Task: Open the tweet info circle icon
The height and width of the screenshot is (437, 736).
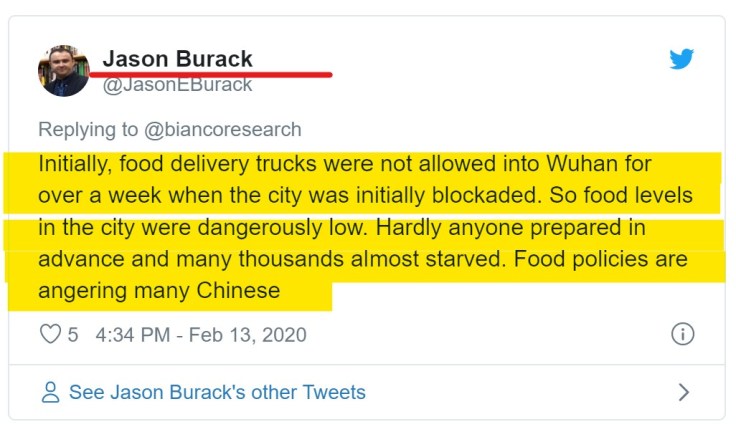Action: [x=683, y=334]
